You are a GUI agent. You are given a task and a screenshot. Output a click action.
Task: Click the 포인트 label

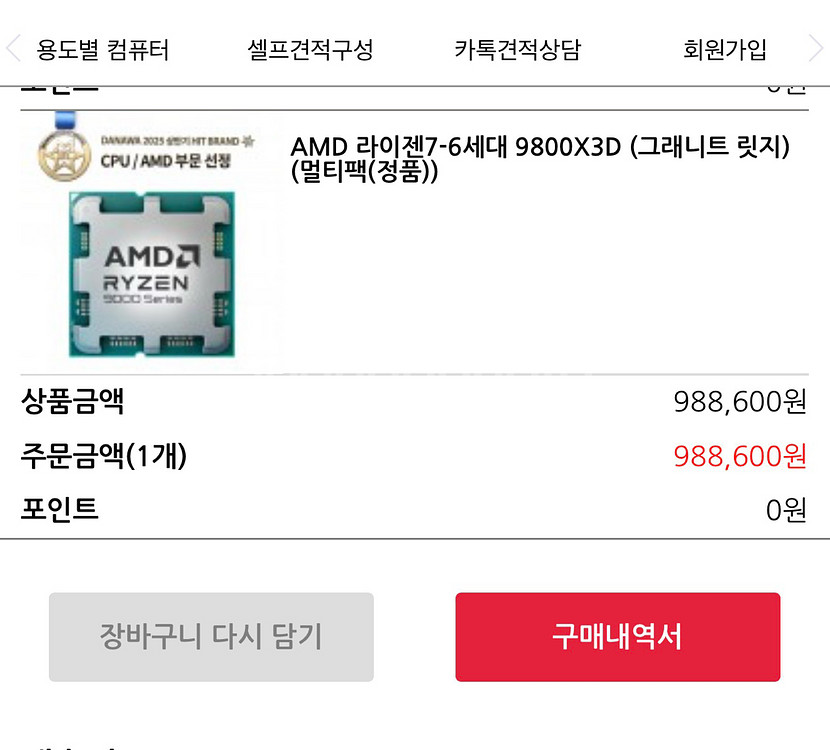tap(60, 509)
